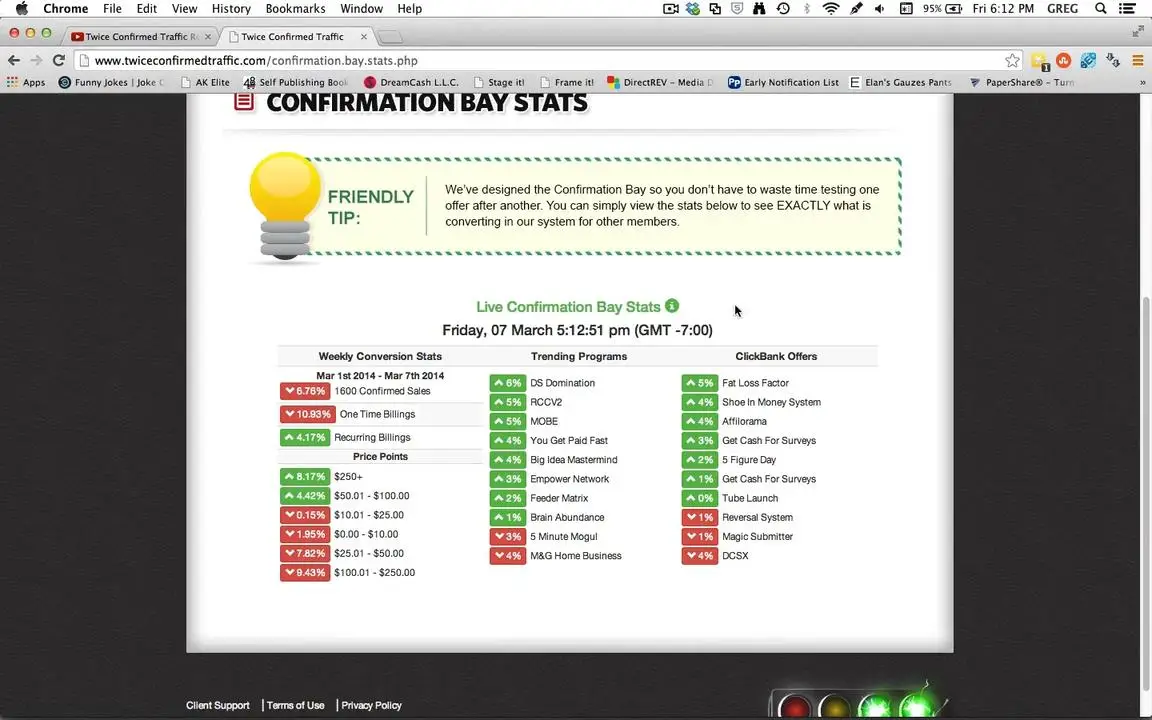Click the 'One Time Billings' stat text
The height and width of the screenshot is (720, 1152).
pyautogui.click(x=377, y=414)
